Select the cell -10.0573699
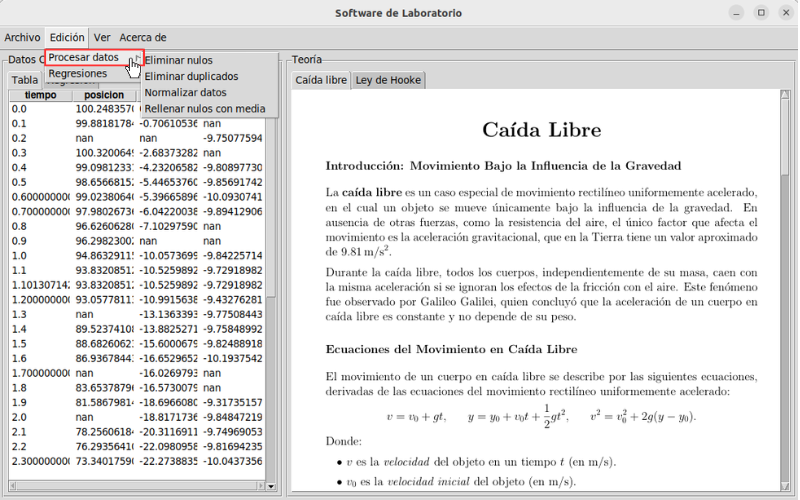800x500 pixels. tap(168, 256)
